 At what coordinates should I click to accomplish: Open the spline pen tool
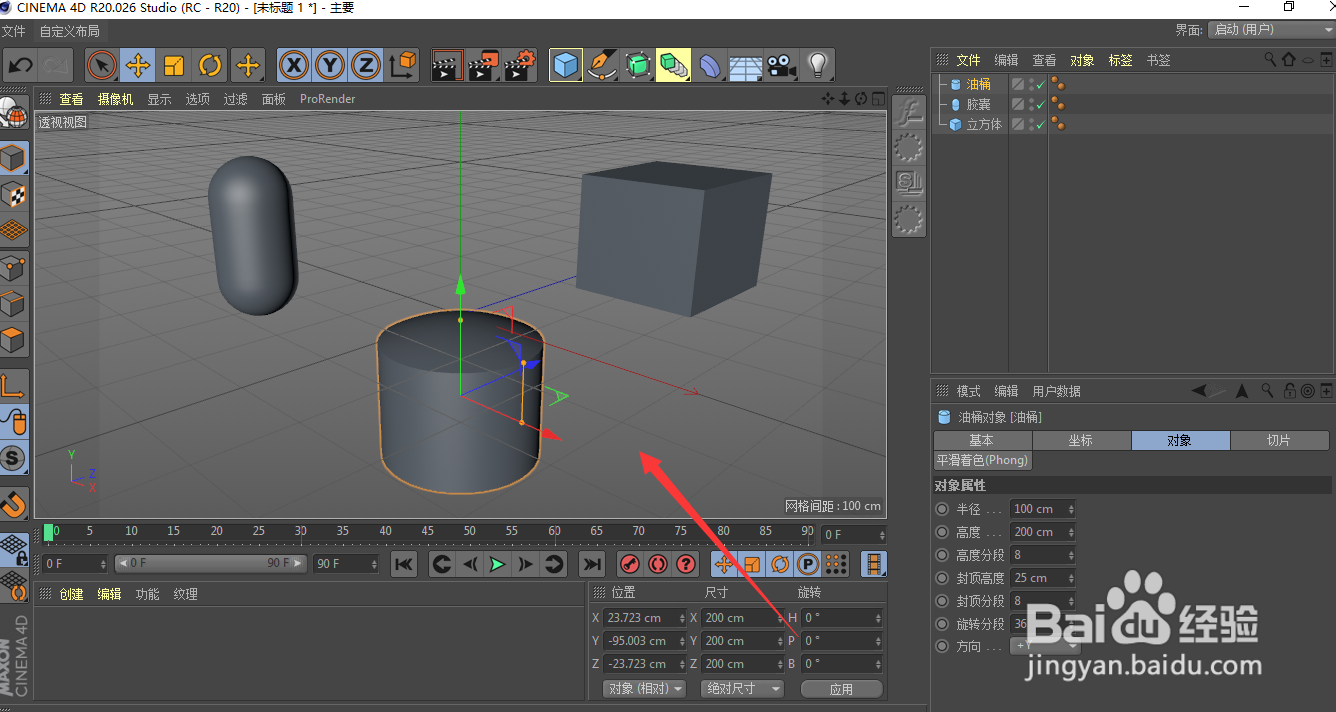point(602,67)
